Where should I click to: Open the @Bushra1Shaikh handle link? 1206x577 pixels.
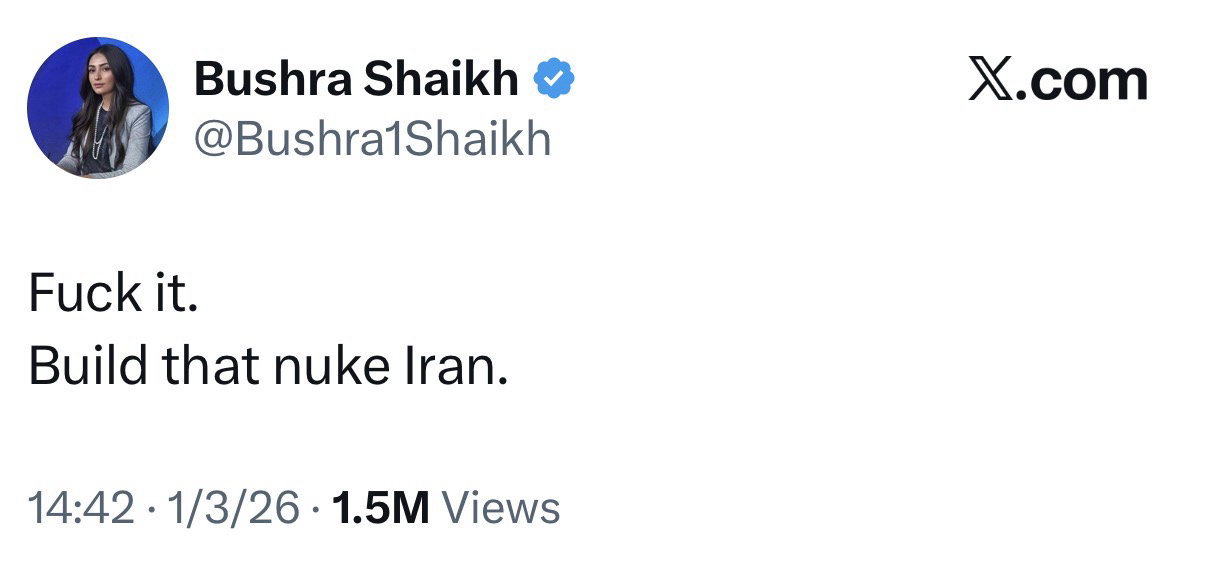[x=372, y=139]
